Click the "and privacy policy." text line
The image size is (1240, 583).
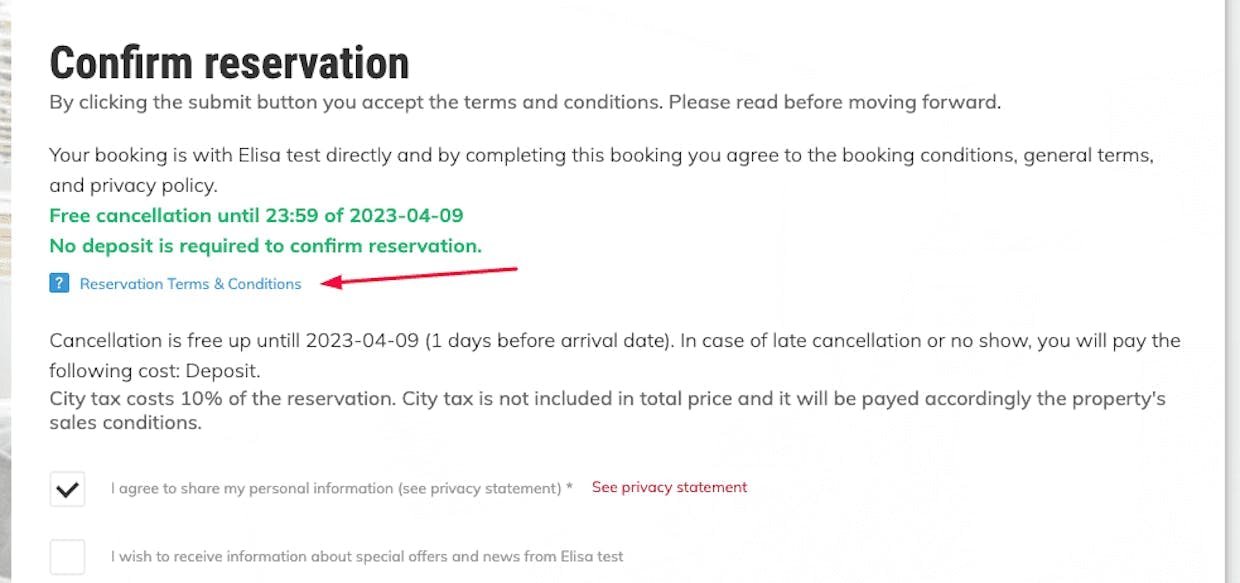point(133,186)
